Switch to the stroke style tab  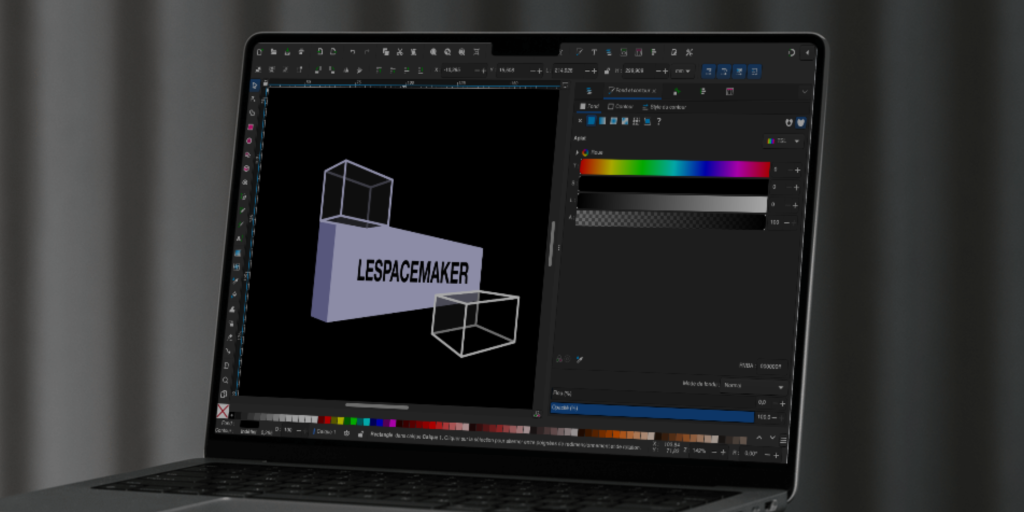(662, 106)
